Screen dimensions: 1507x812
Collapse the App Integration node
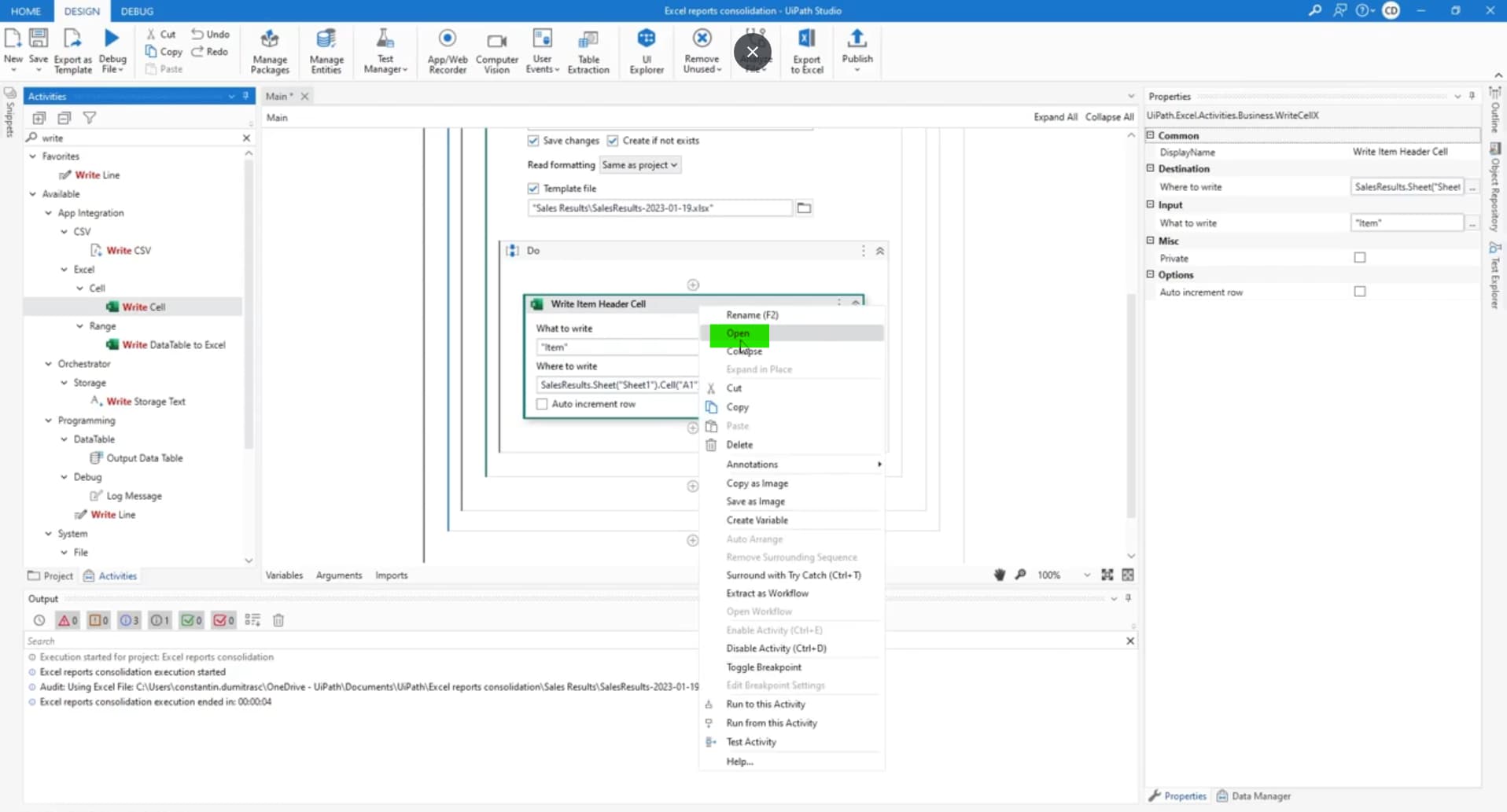click(49, 213)
